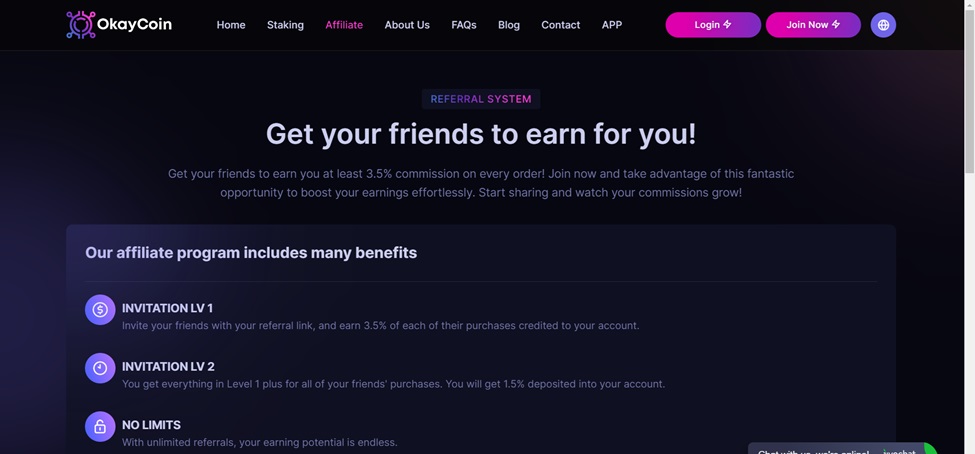This screenshot has height=454, width=975.
Task: Click the Invitation LV 2 clock icon
Action: [x=100, y=368]
